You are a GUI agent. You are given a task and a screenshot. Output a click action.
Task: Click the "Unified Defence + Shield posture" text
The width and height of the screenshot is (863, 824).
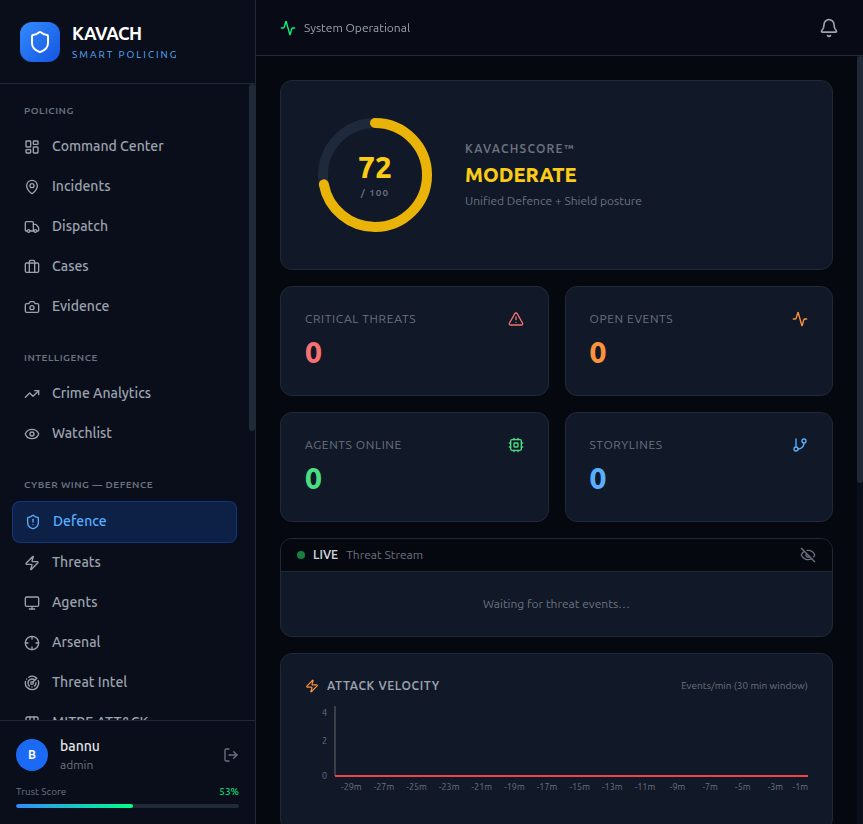(553, 201)
